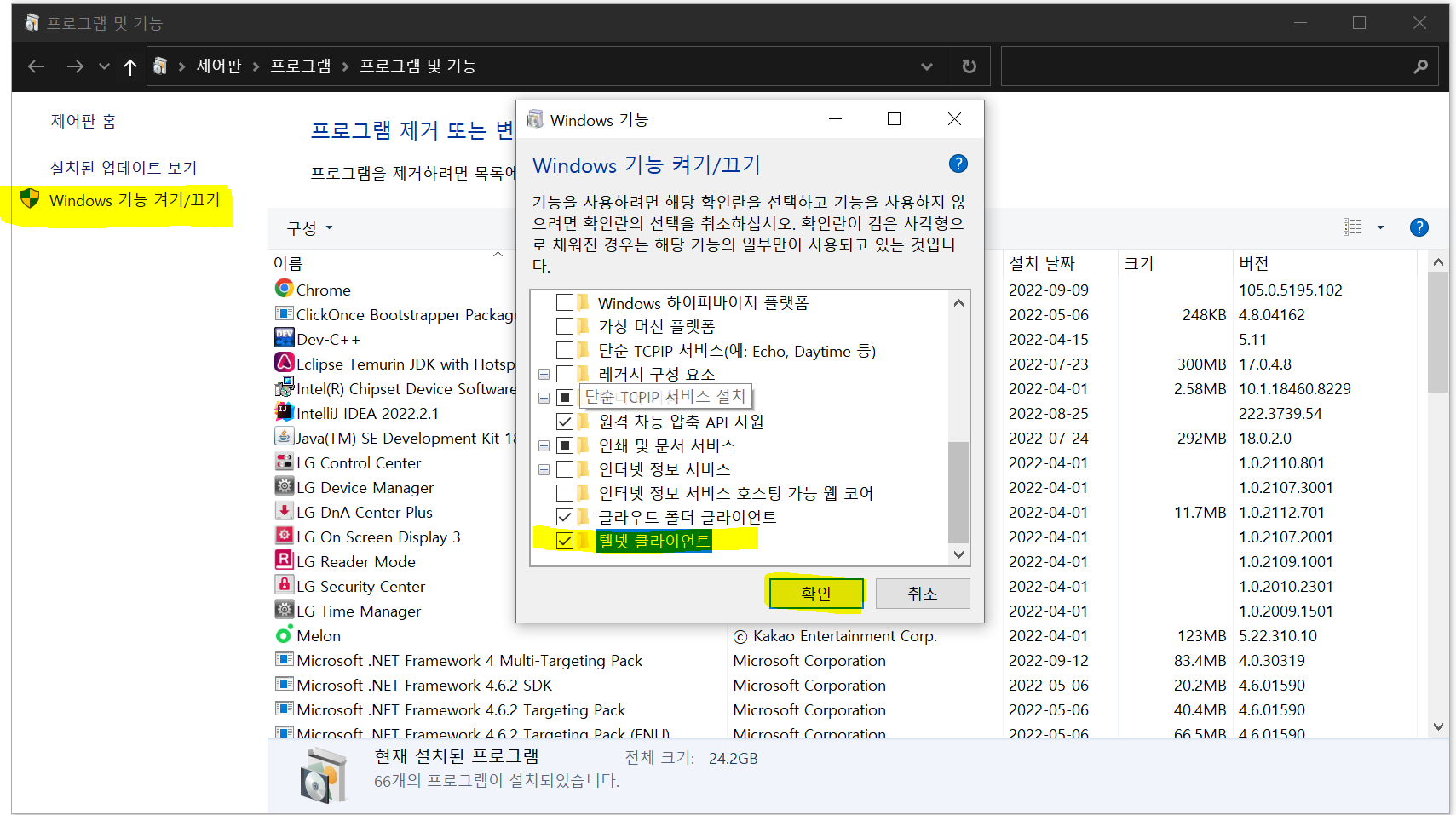The image size is (1456, 815).
Task: Click the search magnifier icon
Action: [1420, 66]
